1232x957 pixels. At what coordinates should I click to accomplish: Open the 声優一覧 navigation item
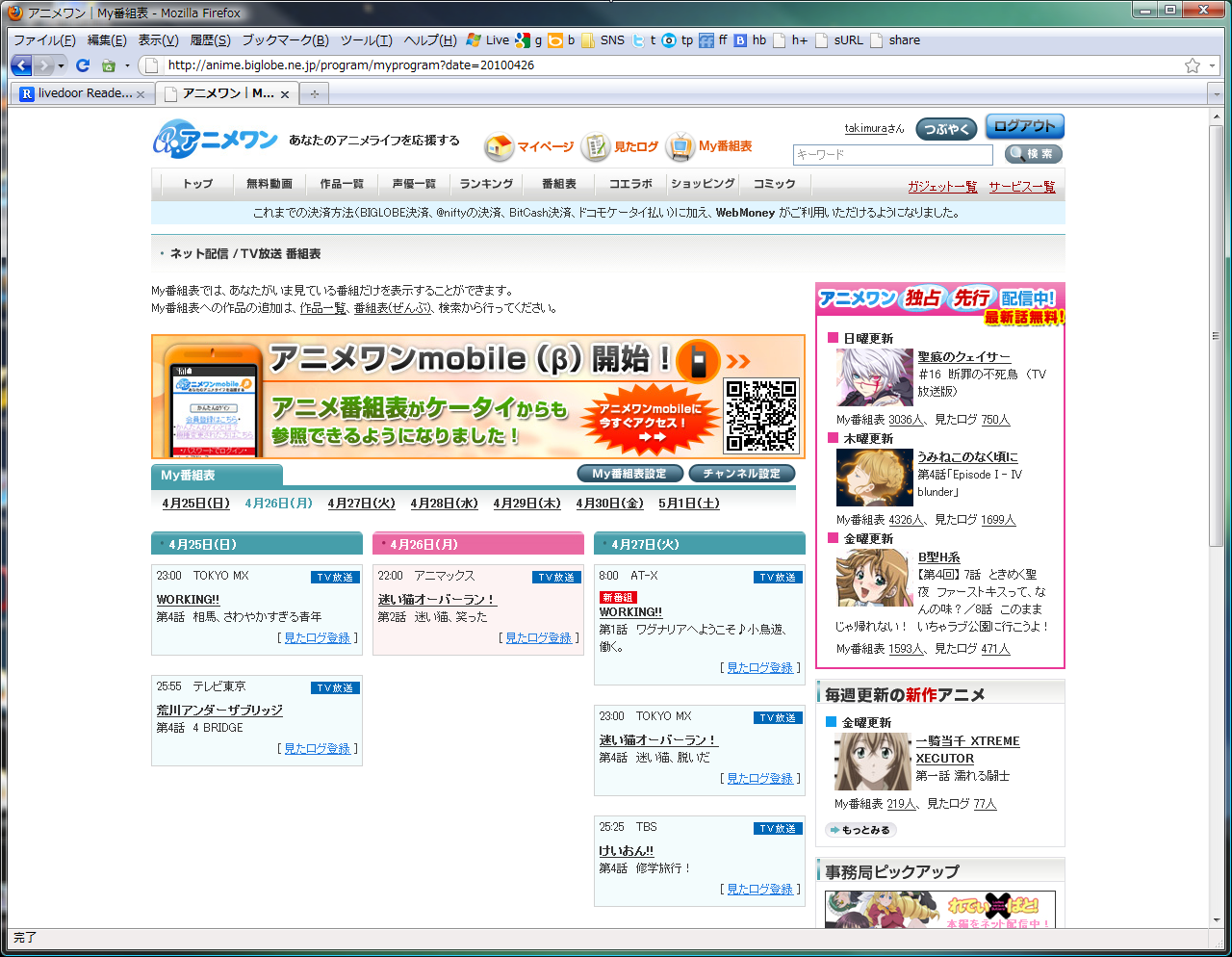[x=414, y=184]
